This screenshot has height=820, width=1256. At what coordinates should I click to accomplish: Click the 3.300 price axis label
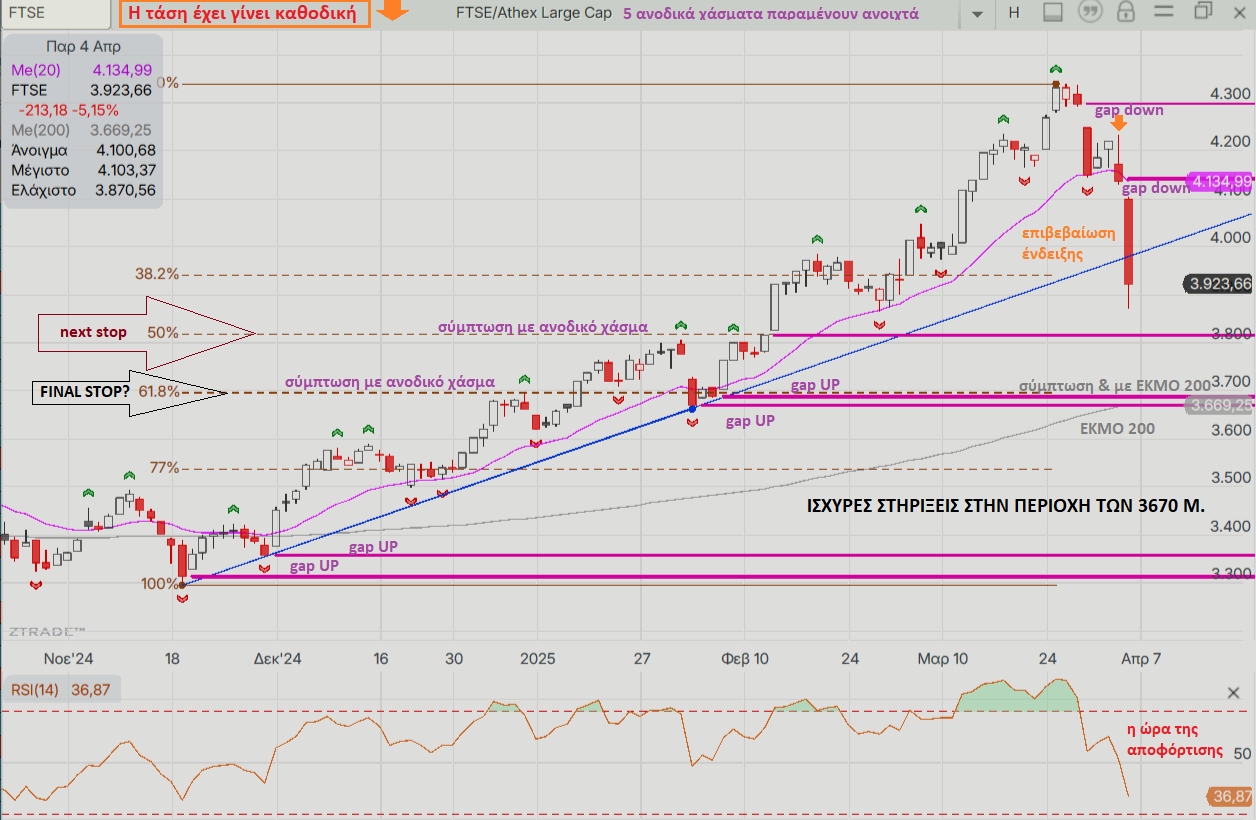[x=1229, y=574]
